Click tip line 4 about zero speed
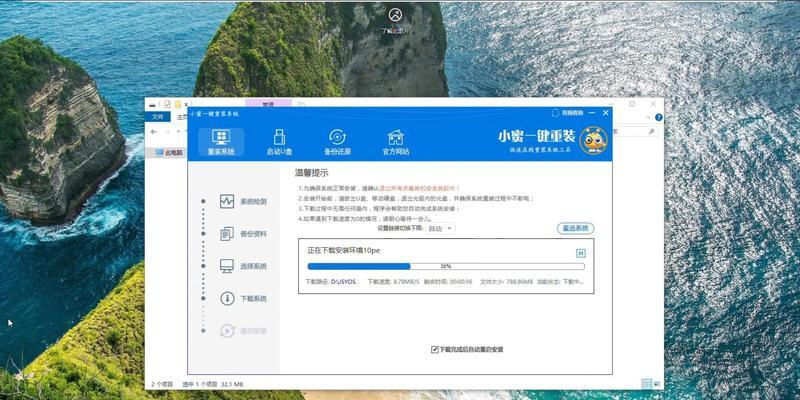This screenshot has height=400, width=800. click(364, 218)
